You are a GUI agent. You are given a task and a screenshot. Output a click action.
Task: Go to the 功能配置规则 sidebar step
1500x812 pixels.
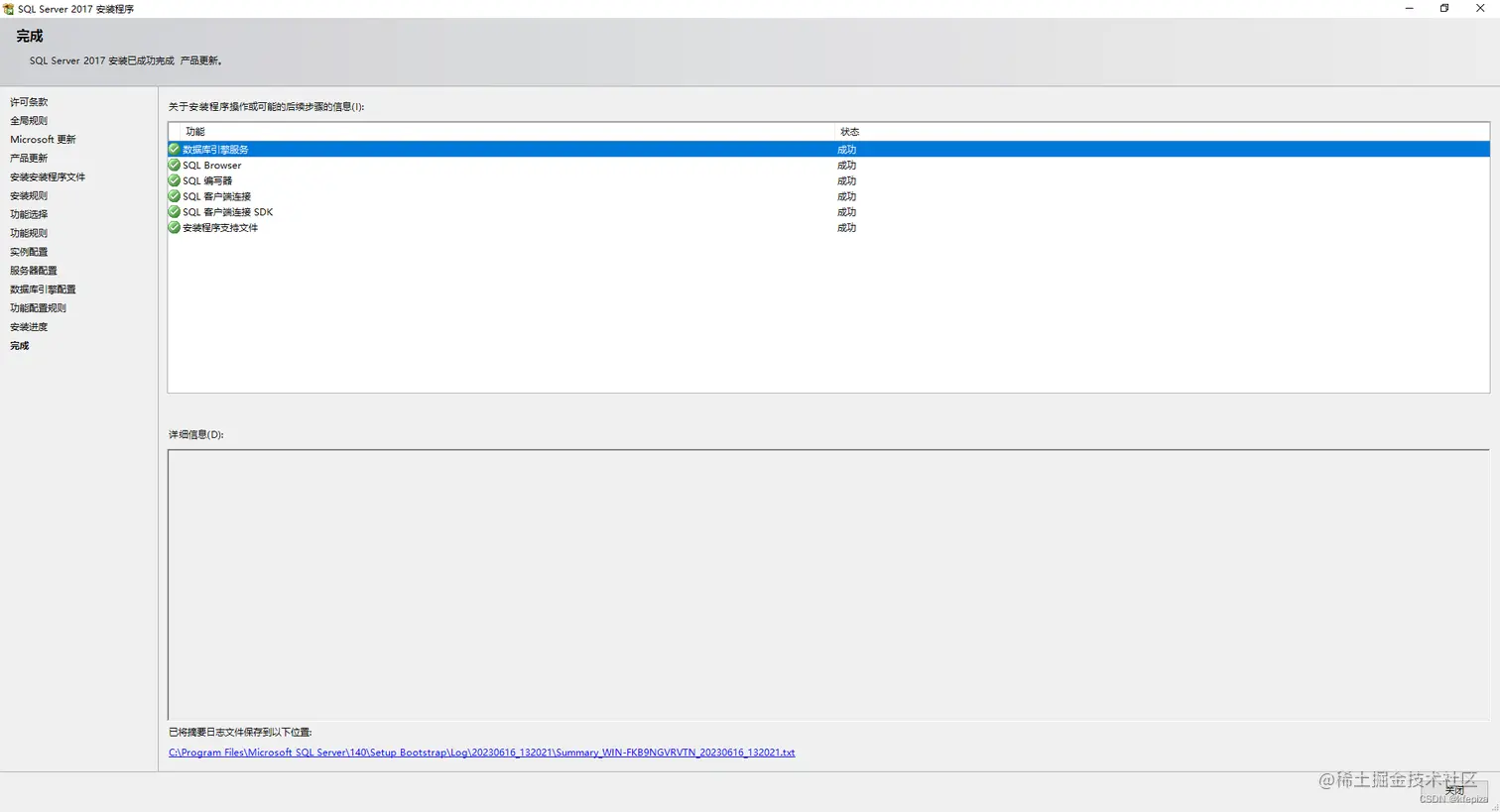[x=38, y=308]
